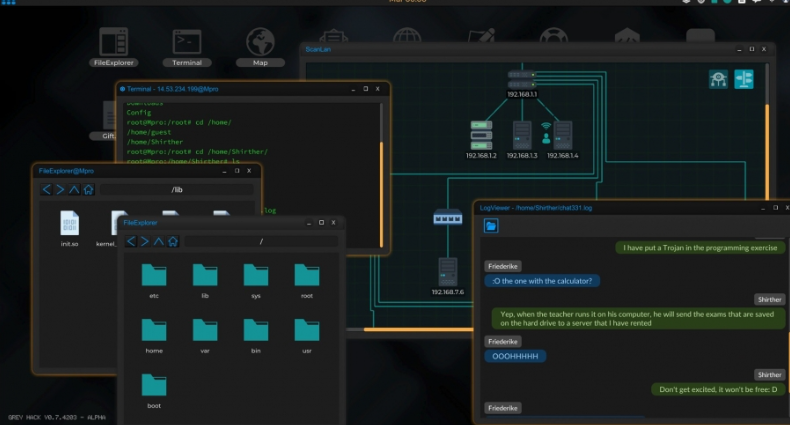Maximize the front FileExplorer window
The width and height of the screenshot is (790, 425).
(x=321, y=223)
